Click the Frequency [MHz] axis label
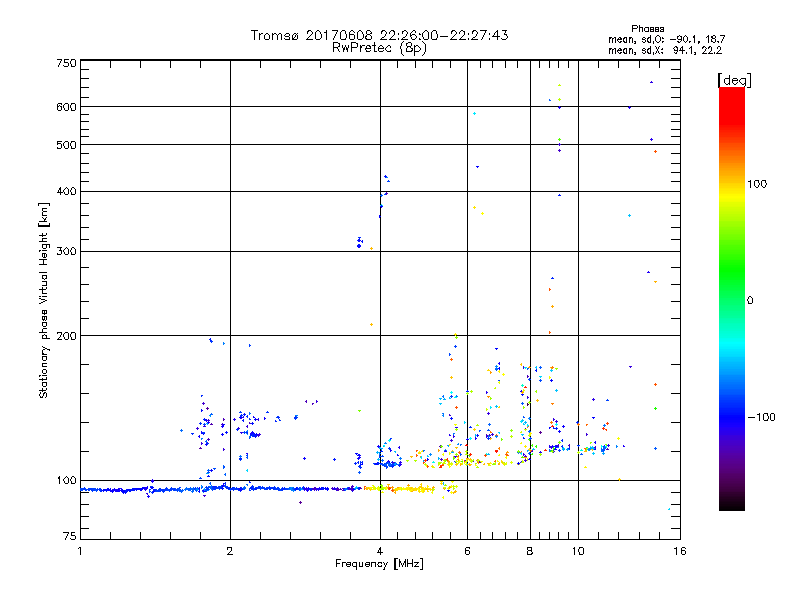Screen dimensions: 800x600 pyautogui.click(x=379, y=565)
